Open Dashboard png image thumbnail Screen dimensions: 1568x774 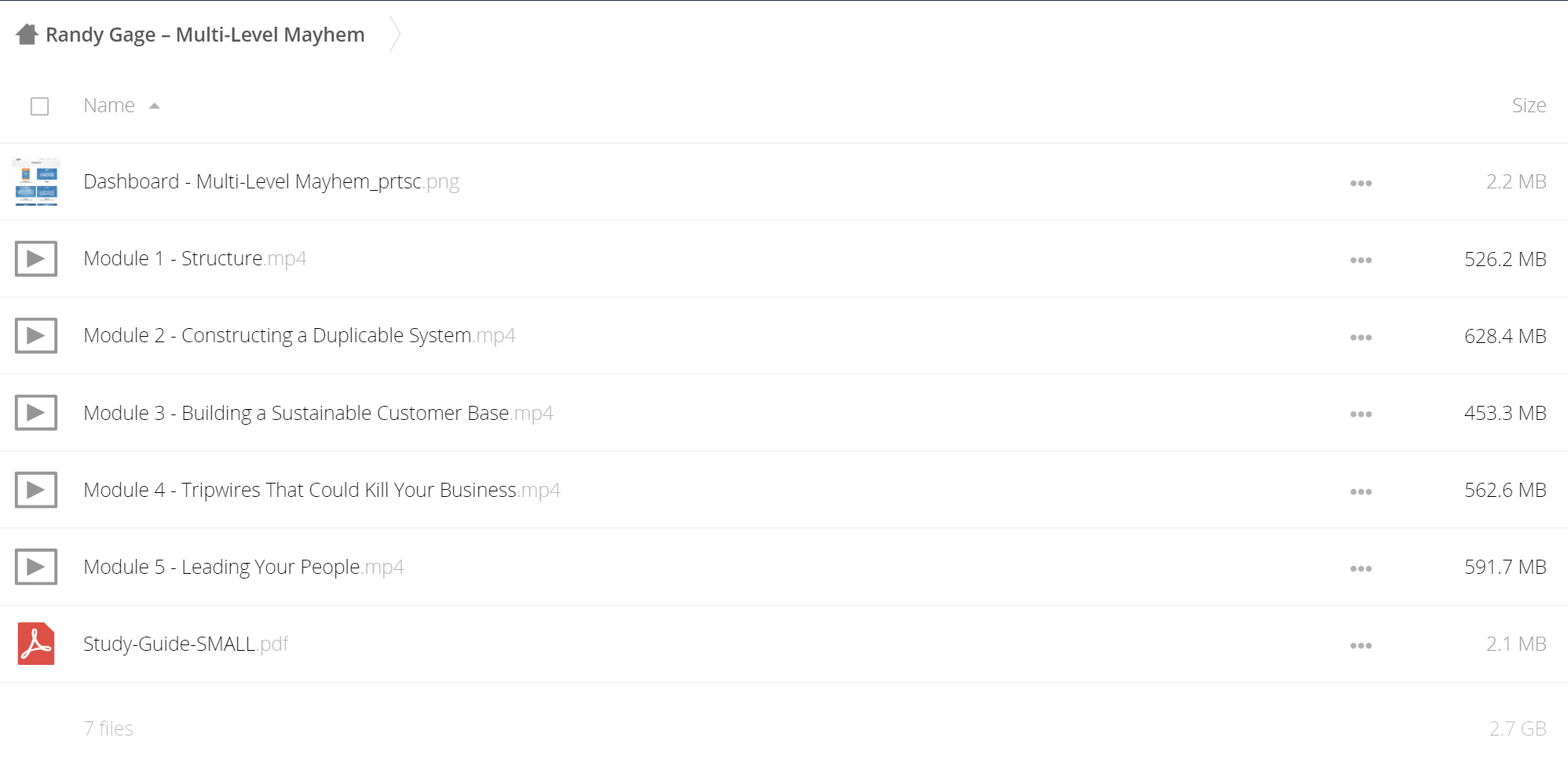point(36,182)
